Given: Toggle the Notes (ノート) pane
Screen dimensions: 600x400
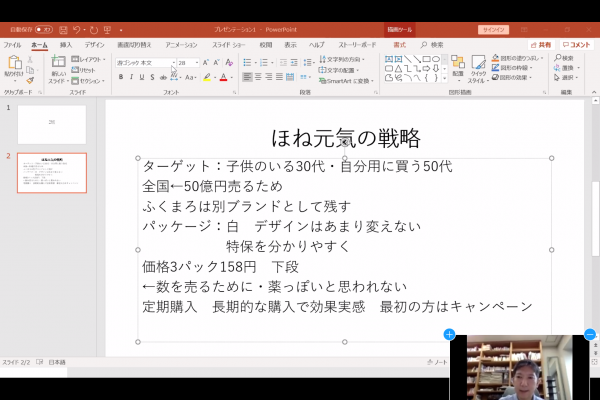Looking at the screenshot, I should 436,361.
